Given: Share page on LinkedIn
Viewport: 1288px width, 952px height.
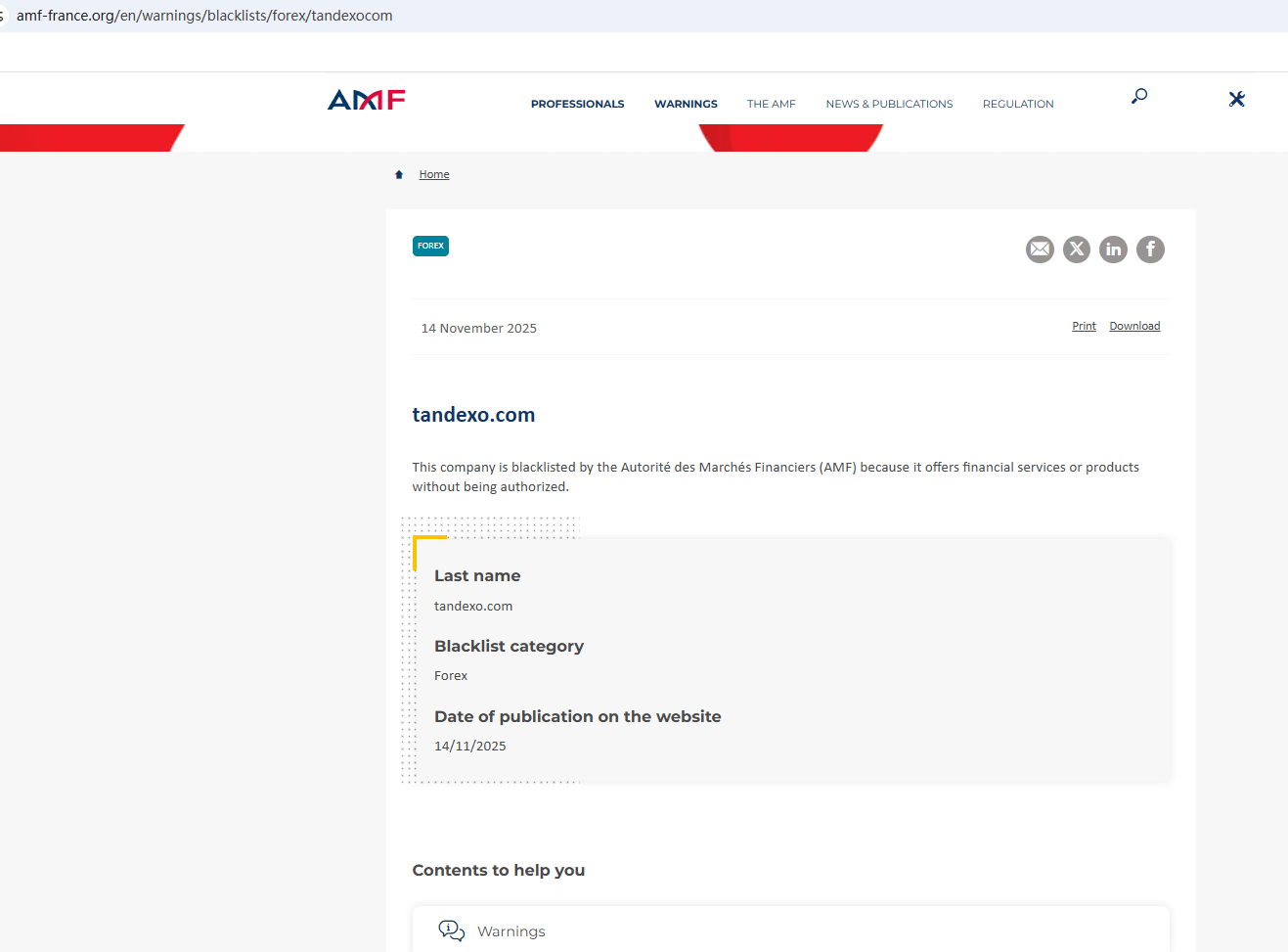Looking at the screenshot, I should tap(1114, 249).
